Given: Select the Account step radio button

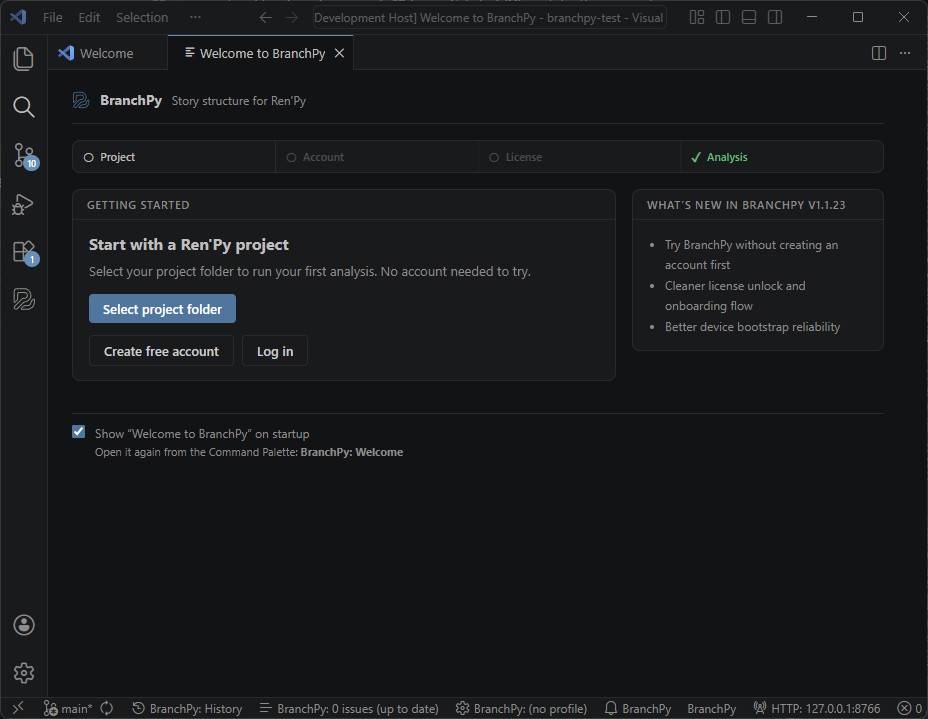Looking at the screenshot, I should [x=291, y=156].
